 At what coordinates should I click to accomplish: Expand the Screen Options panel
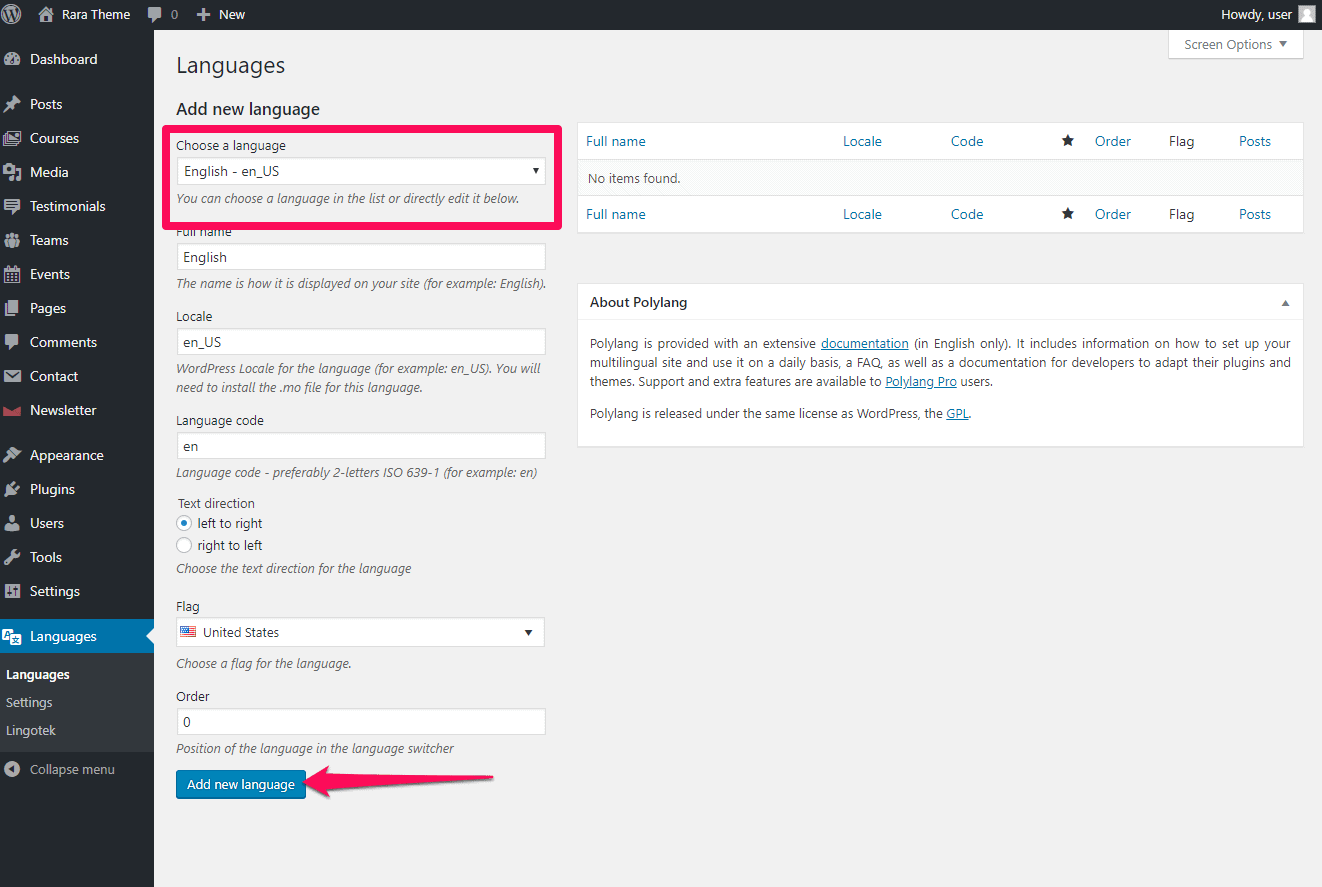click(x=1235, y=44)
